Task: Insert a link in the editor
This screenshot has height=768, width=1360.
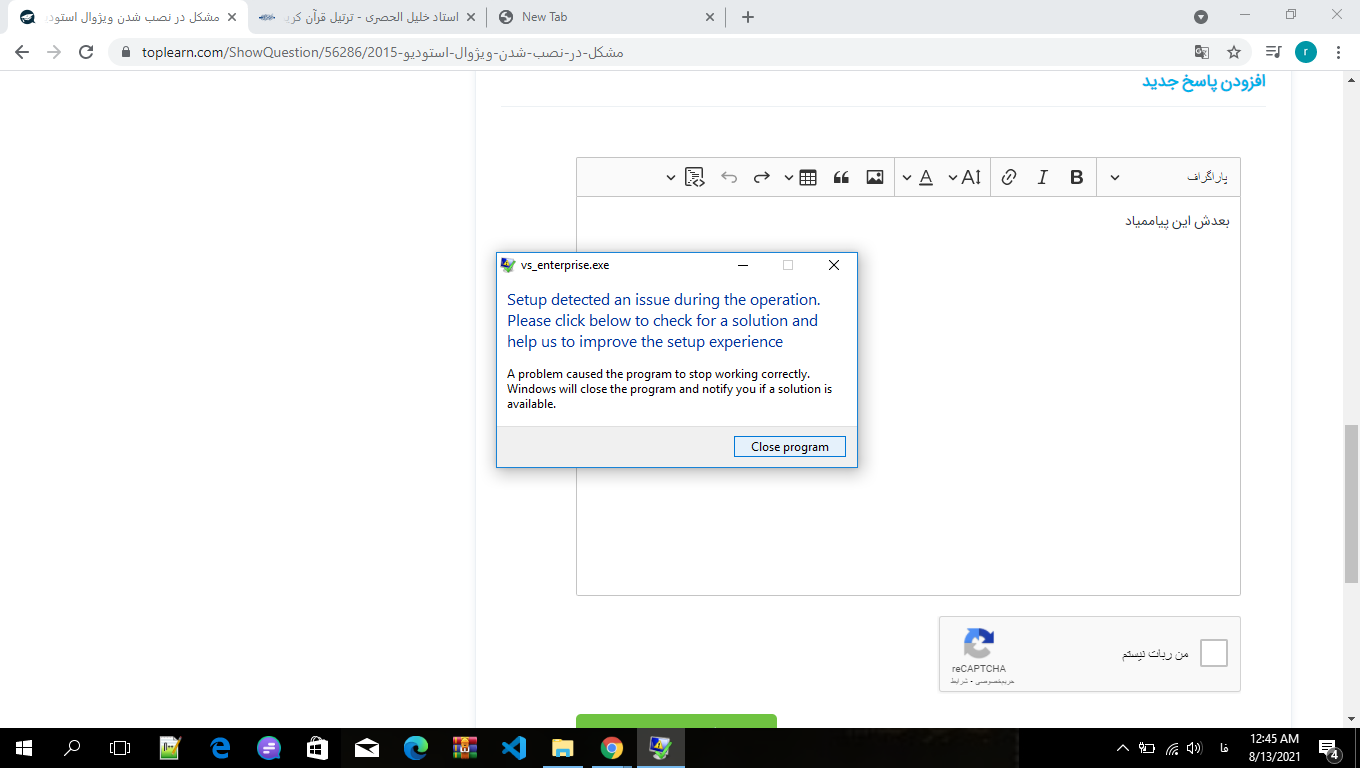Action: tap(1009, 177)
